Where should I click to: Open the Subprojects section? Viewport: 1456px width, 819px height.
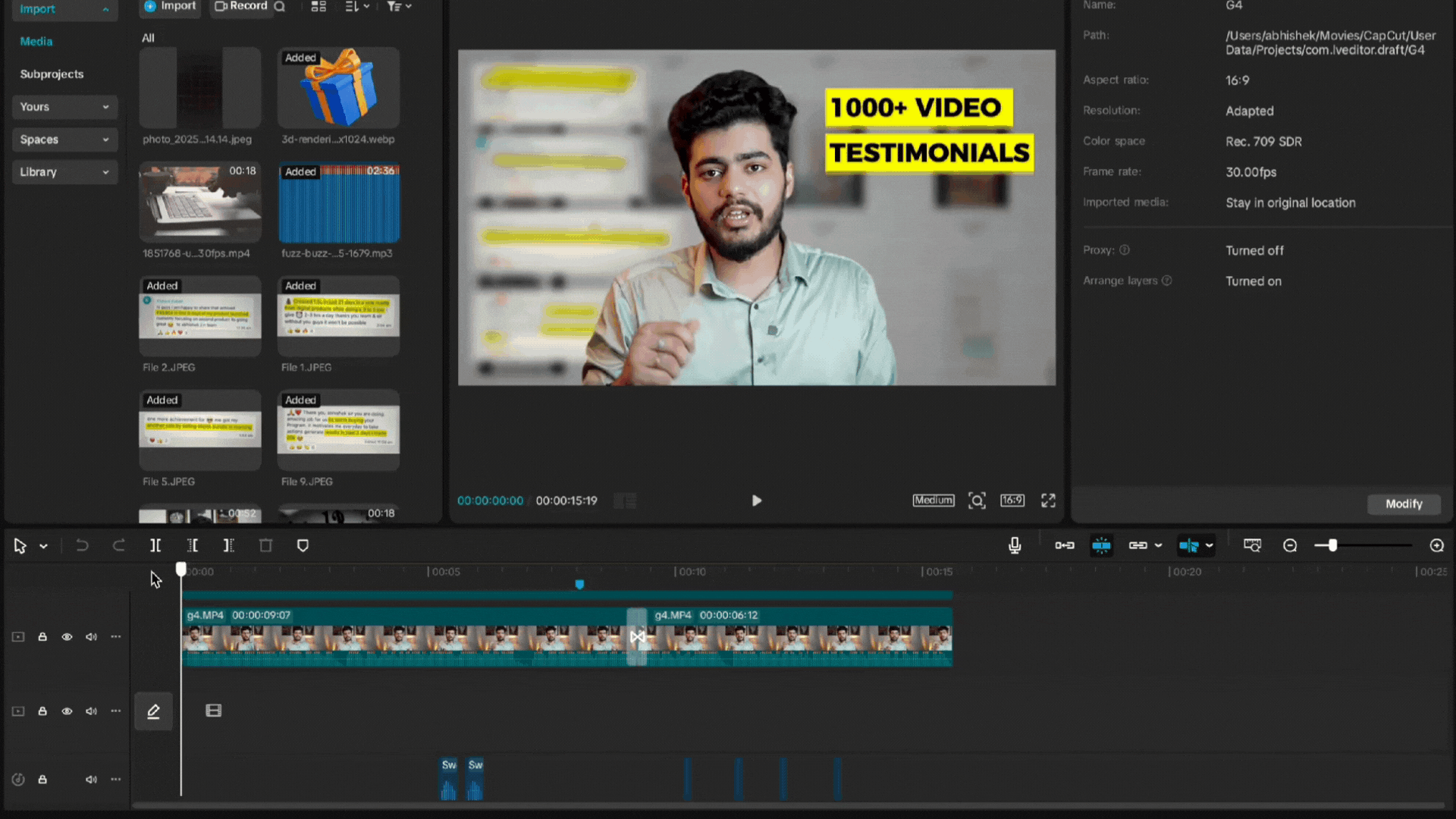coord(52,74)
